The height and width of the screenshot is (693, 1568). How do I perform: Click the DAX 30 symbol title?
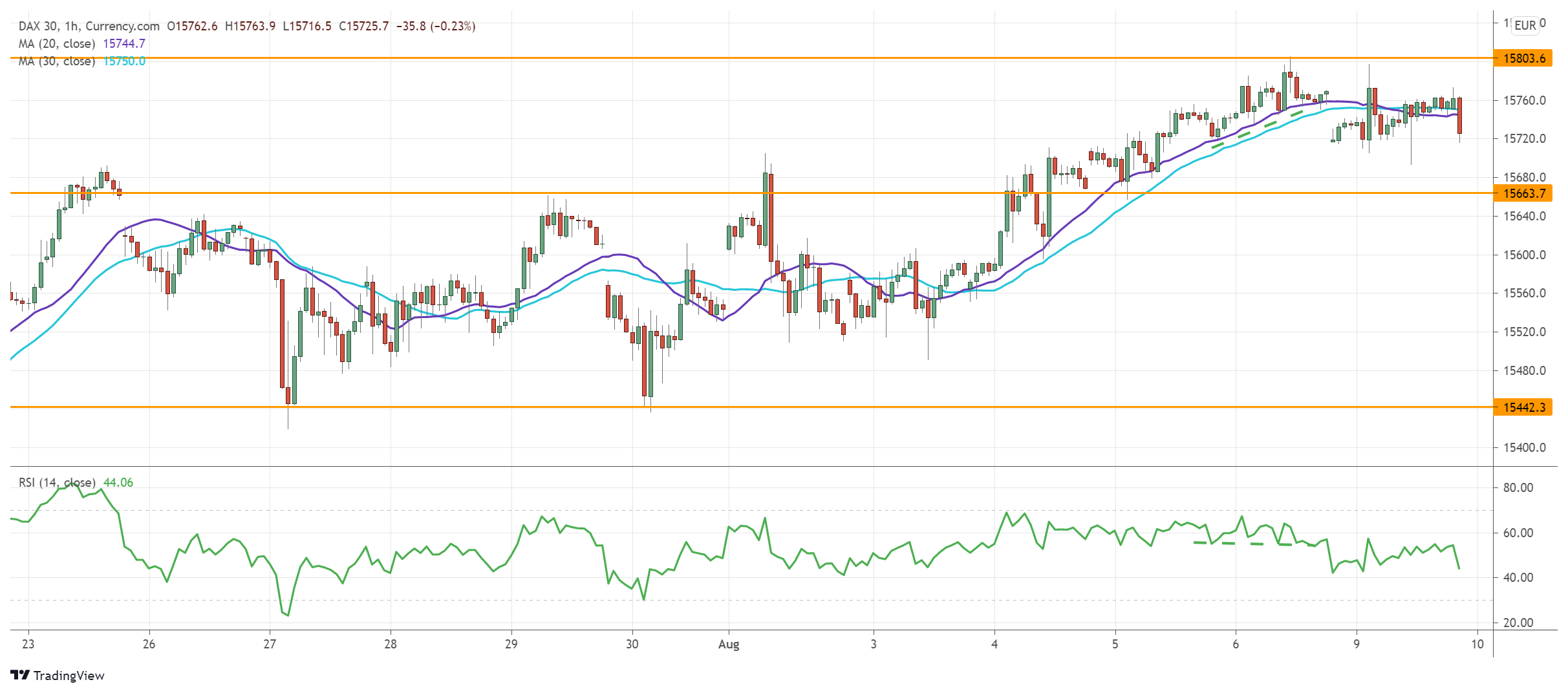[39, 26]
